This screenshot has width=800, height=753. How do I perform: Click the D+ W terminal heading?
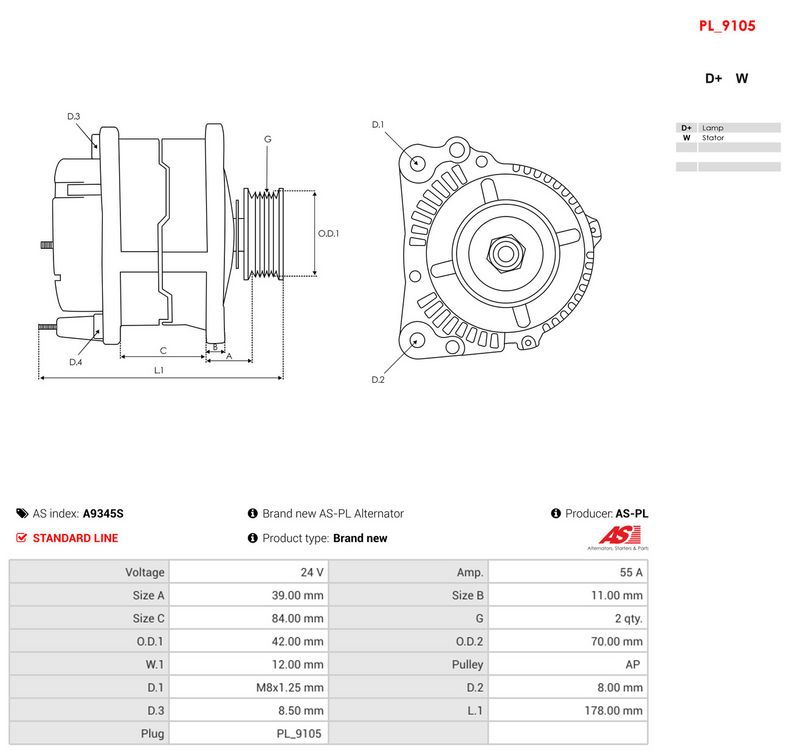click(727, 79)
